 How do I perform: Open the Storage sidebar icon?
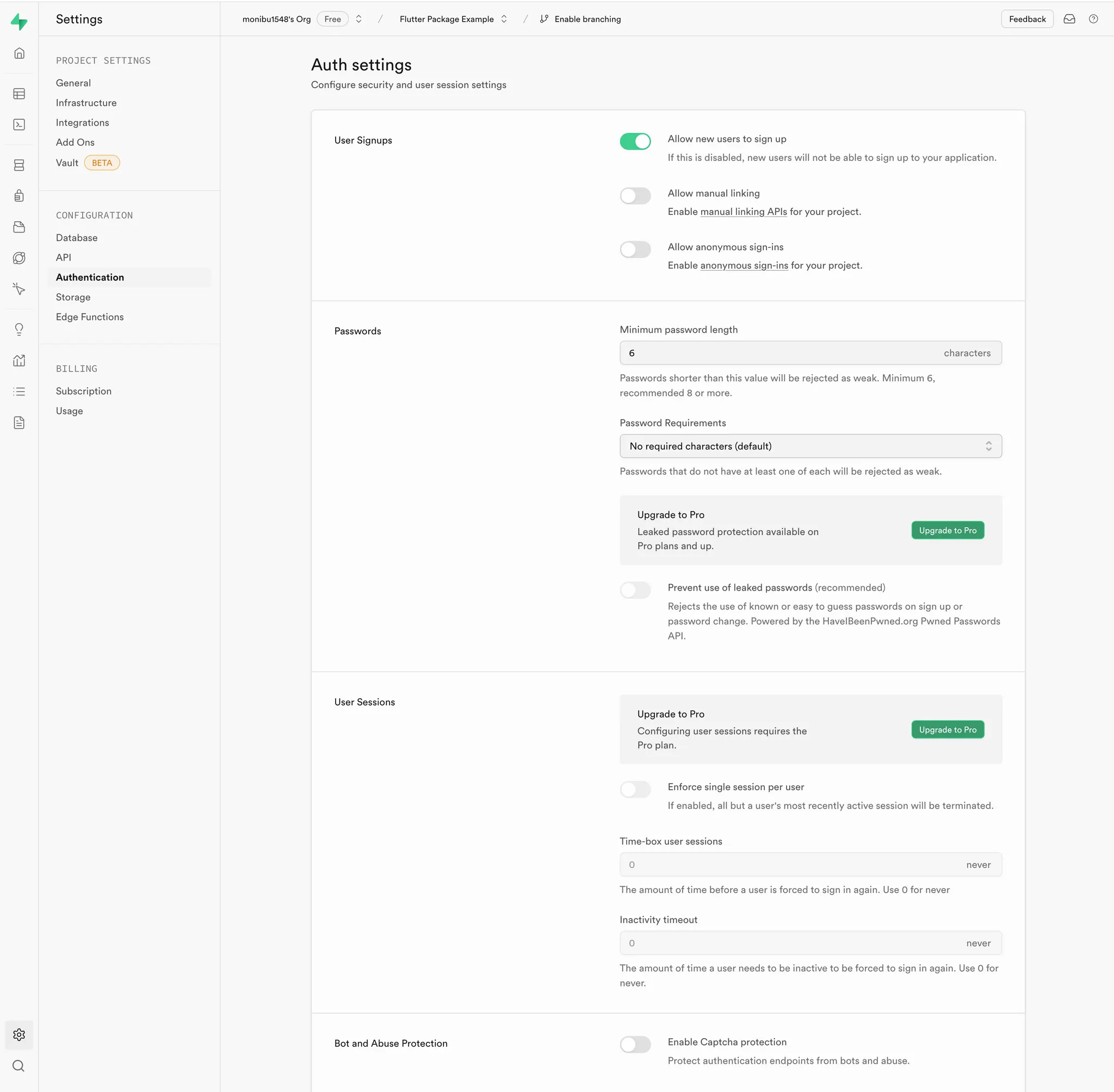pos(19,227)
